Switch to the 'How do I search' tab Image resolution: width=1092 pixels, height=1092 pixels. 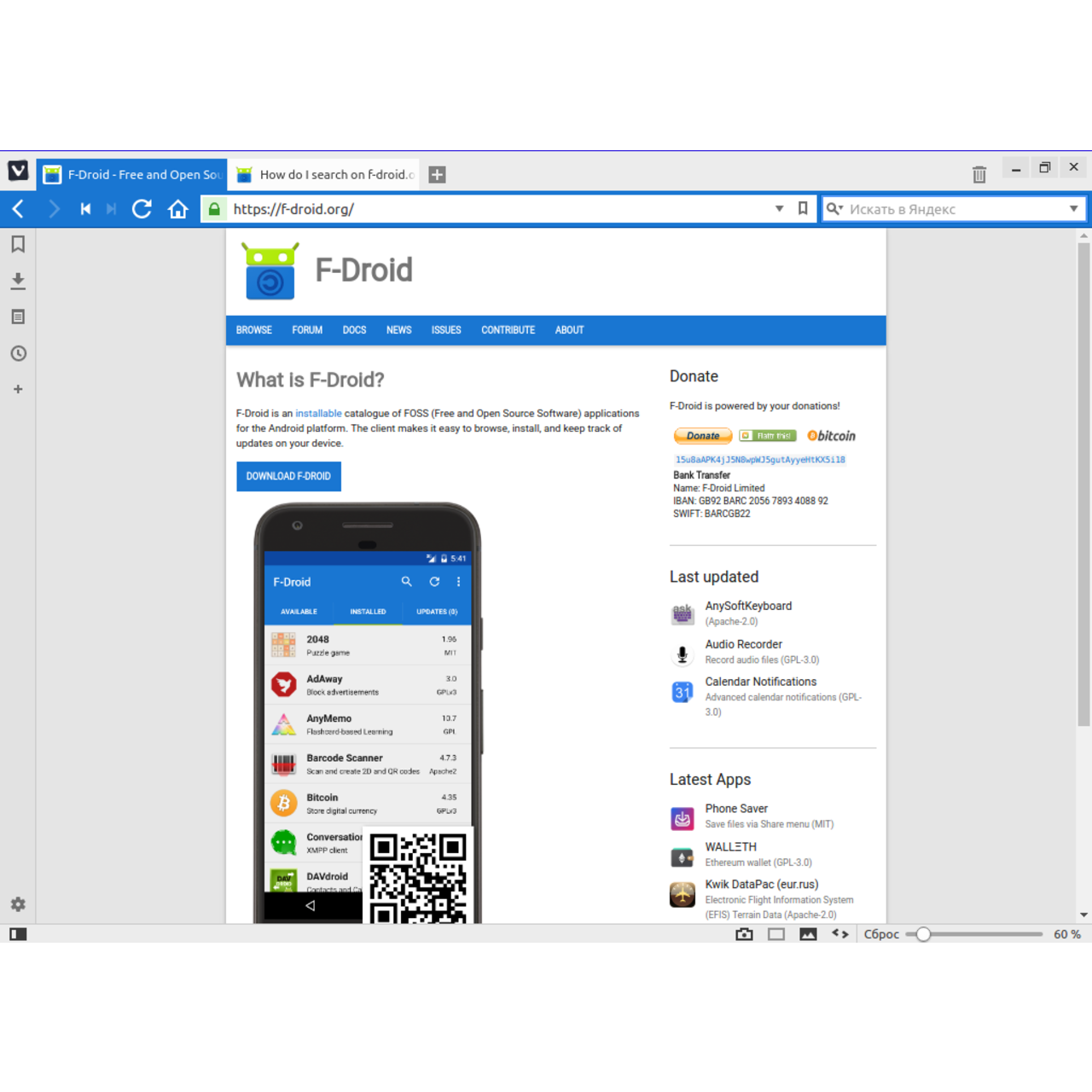(x=324, y=174)
